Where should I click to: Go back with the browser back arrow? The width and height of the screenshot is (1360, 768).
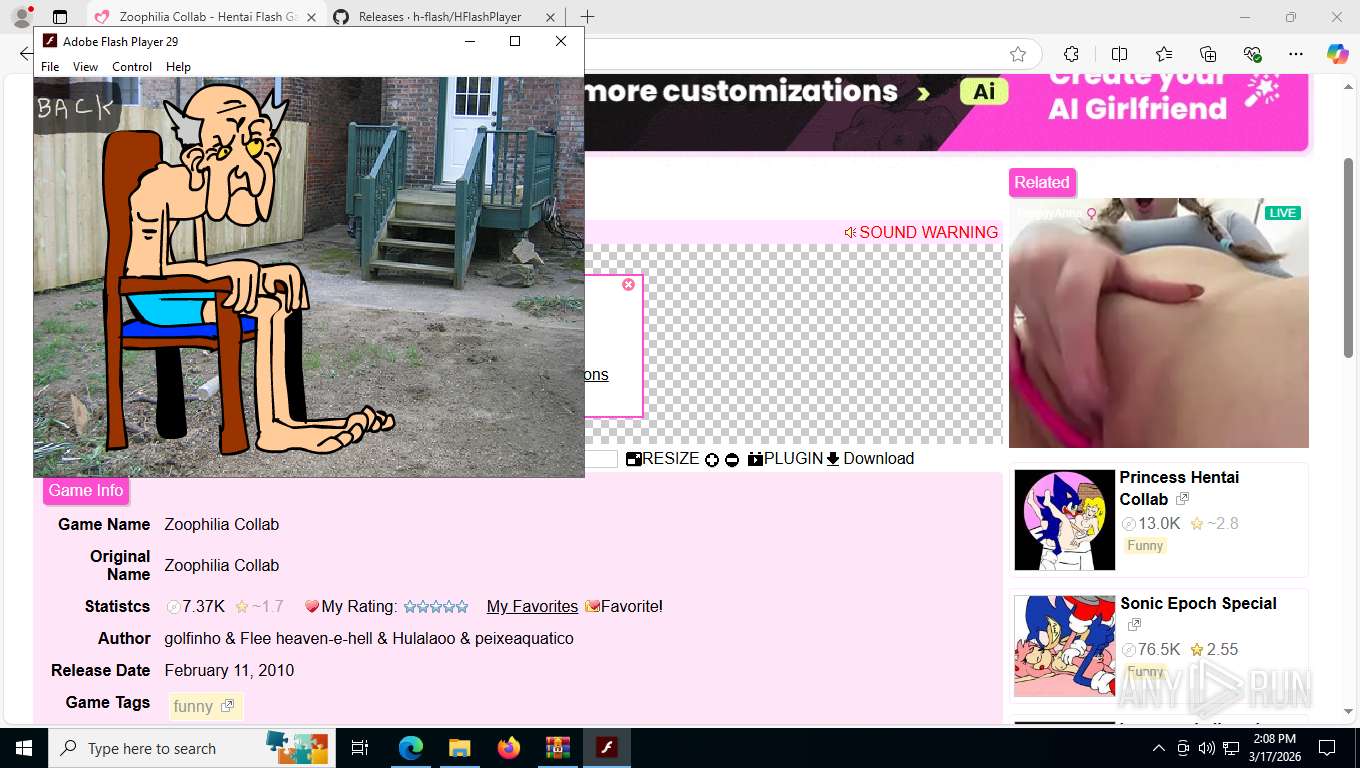[25, 54]
